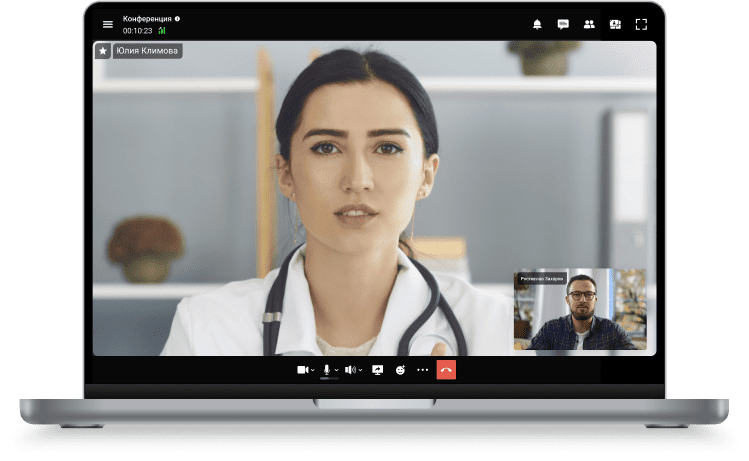The width and height of the screenshot is (749, 461).
Task: Open the emoji reactions picker
Action: click(x=400, y=370)
